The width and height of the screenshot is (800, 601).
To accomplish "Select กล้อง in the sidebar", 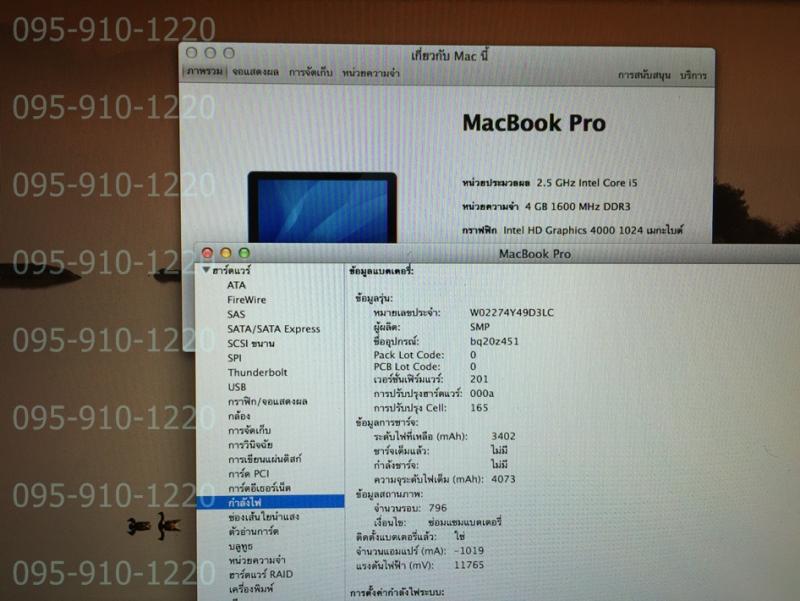I will coord(239,416).
